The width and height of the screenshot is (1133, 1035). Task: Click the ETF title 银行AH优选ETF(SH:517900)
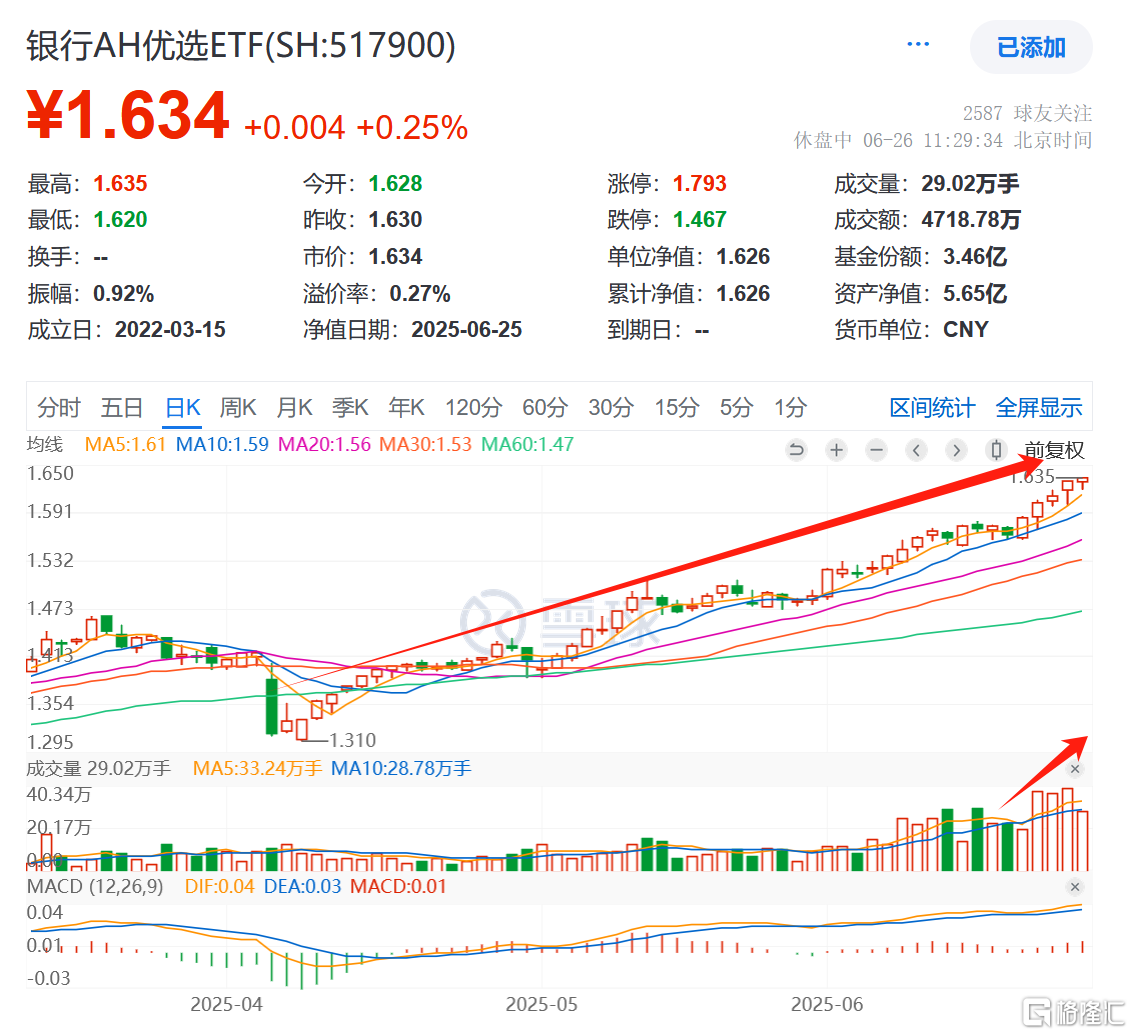pos(241,46)
